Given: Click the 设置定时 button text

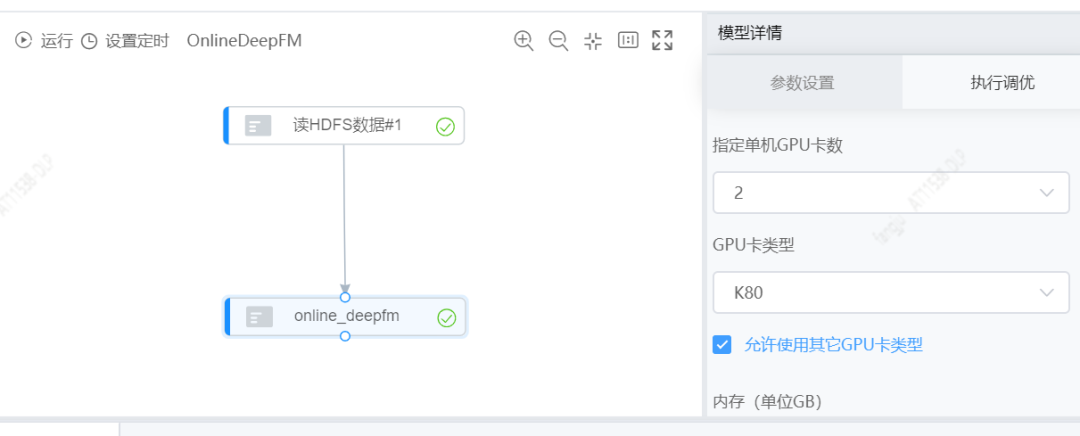Looking at the screenshot, I should point(137,41).
